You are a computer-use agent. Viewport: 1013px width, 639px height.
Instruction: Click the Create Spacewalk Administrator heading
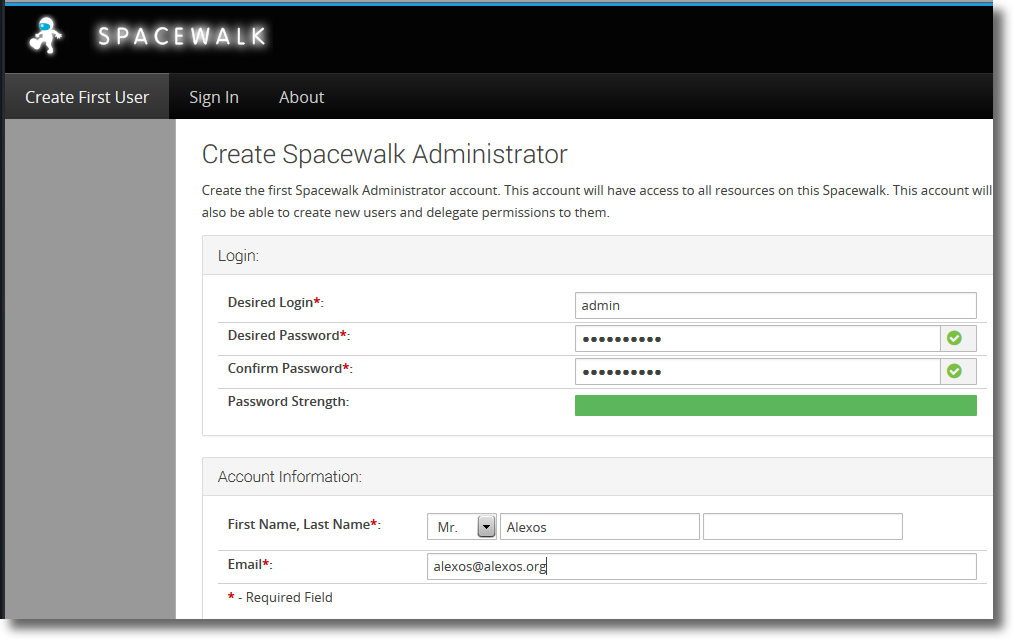point(384,154)
